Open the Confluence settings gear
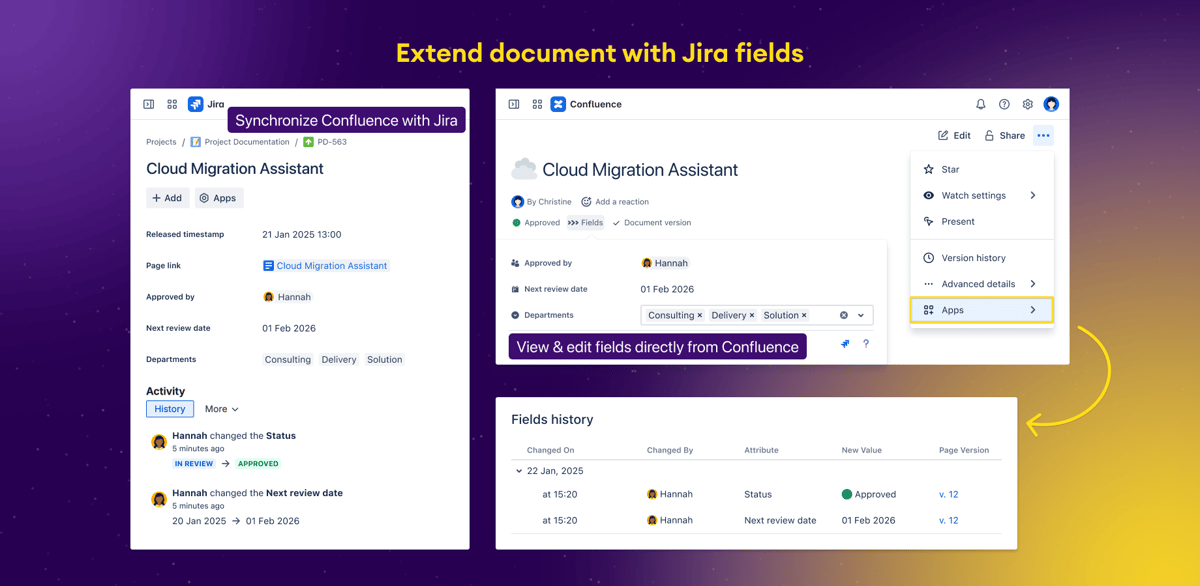Image resolution: width=1200 pixels, height=586 pixels. [1027, 104]
